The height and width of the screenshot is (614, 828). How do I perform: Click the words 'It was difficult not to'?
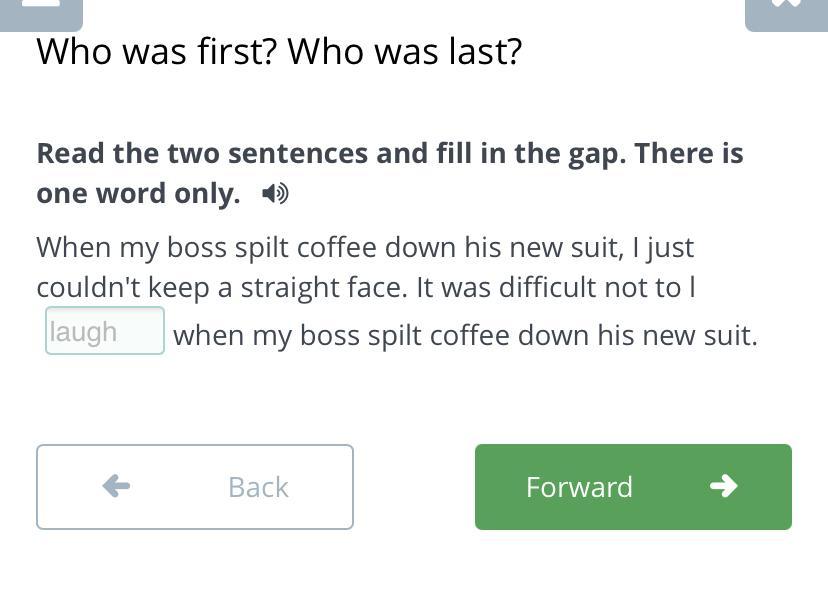548,287
